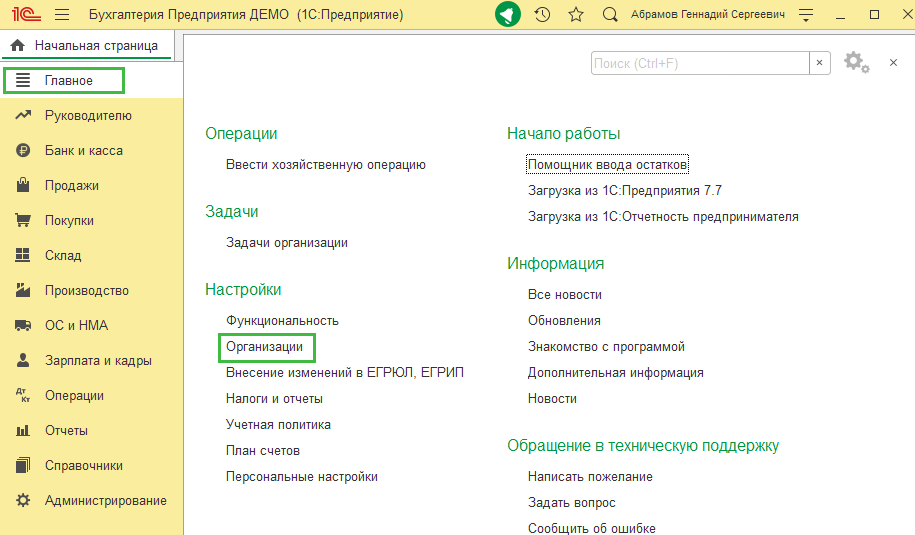The width and height of the screenshot is (915, 535).
Task: Open the Организации settings link
Action: 265,346
